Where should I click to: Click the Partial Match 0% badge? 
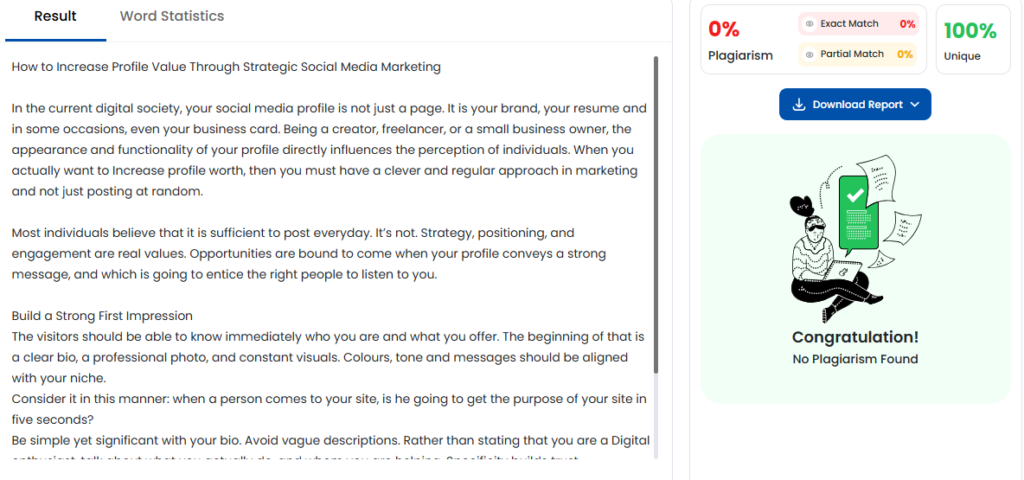[x=905, y=54]
